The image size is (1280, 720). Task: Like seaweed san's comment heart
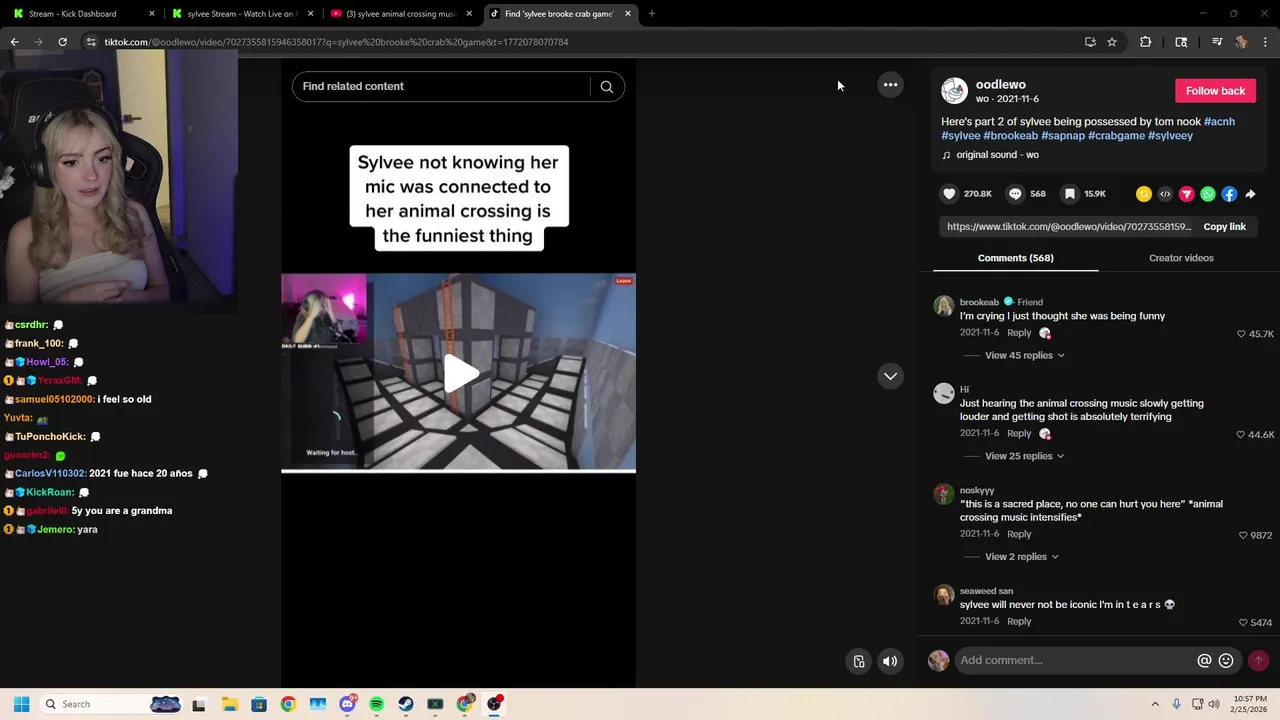tap(1243, 623)
